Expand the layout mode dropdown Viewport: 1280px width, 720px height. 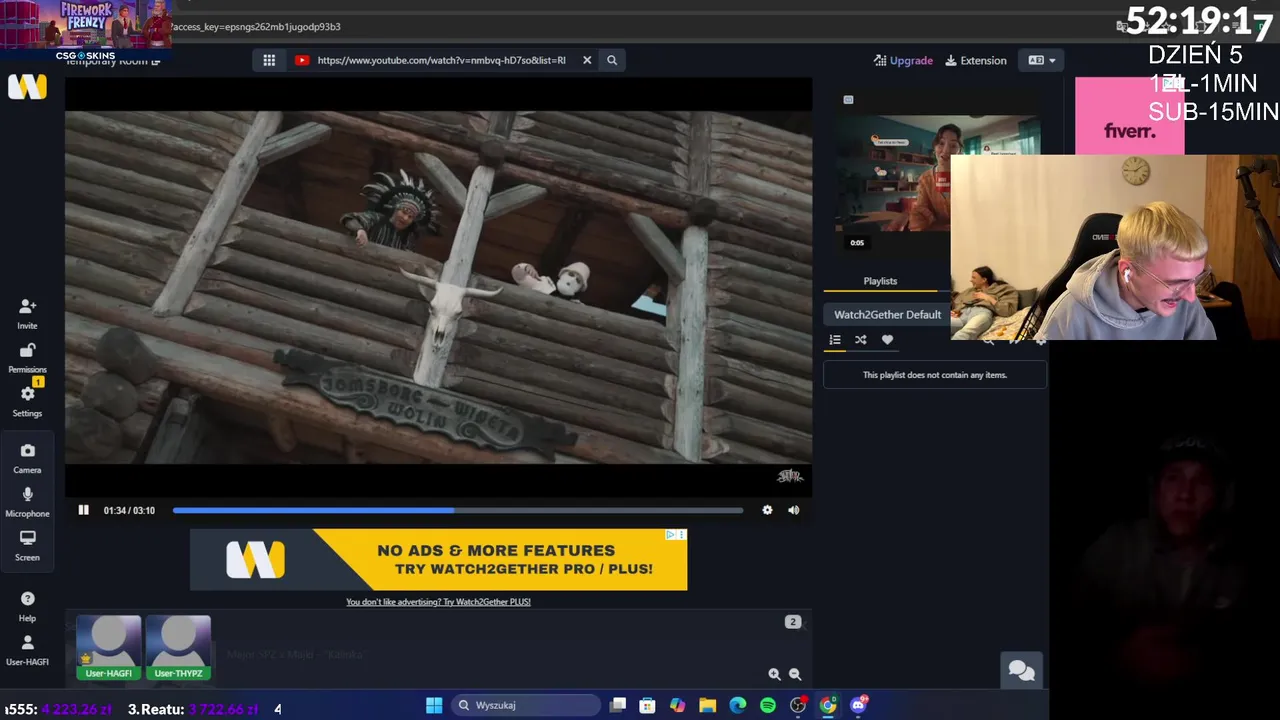pyautogui.click(x=1041, y=60)
